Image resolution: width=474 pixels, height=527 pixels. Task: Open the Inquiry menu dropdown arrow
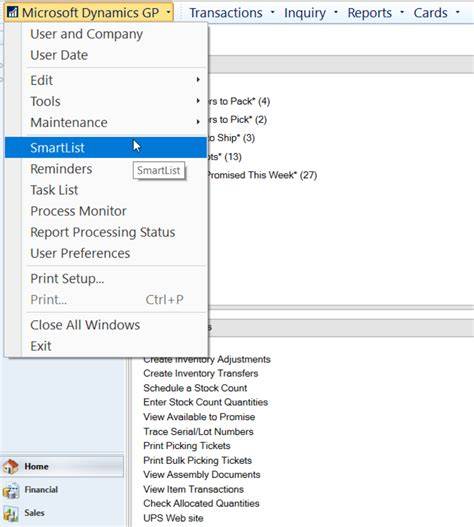(x=335, y=12)
